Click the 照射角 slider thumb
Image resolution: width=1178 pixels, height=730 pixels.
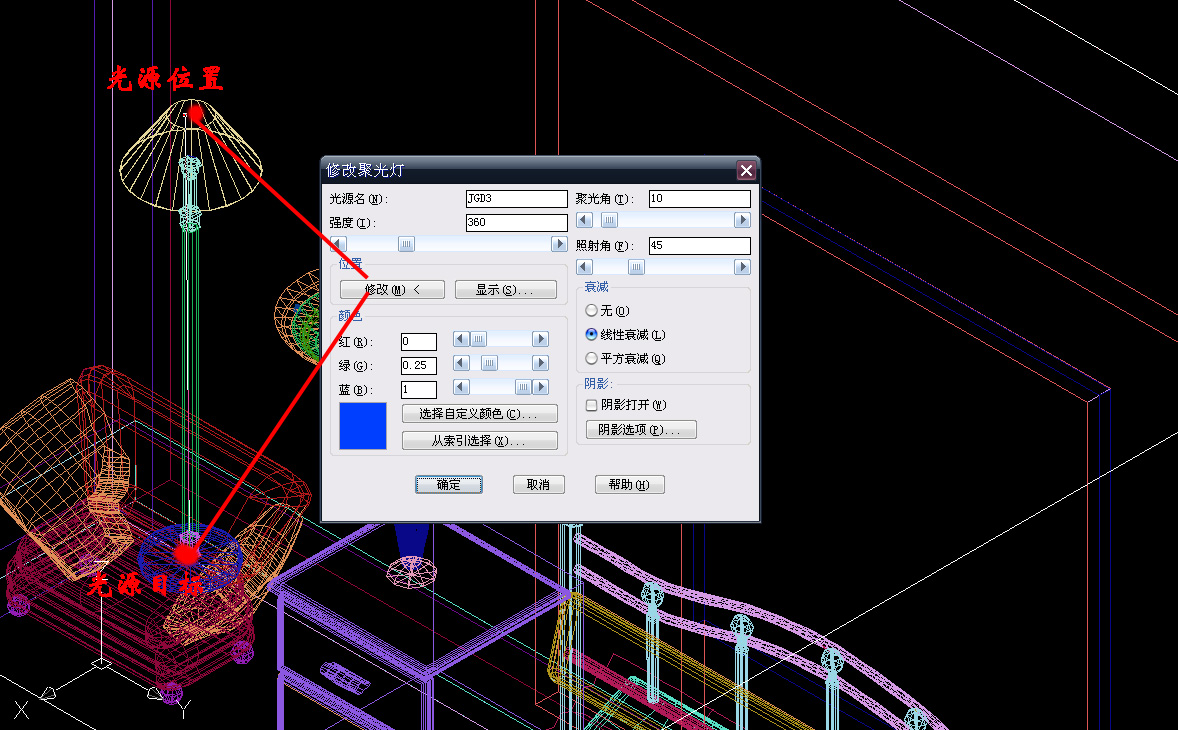pos(636,267)
